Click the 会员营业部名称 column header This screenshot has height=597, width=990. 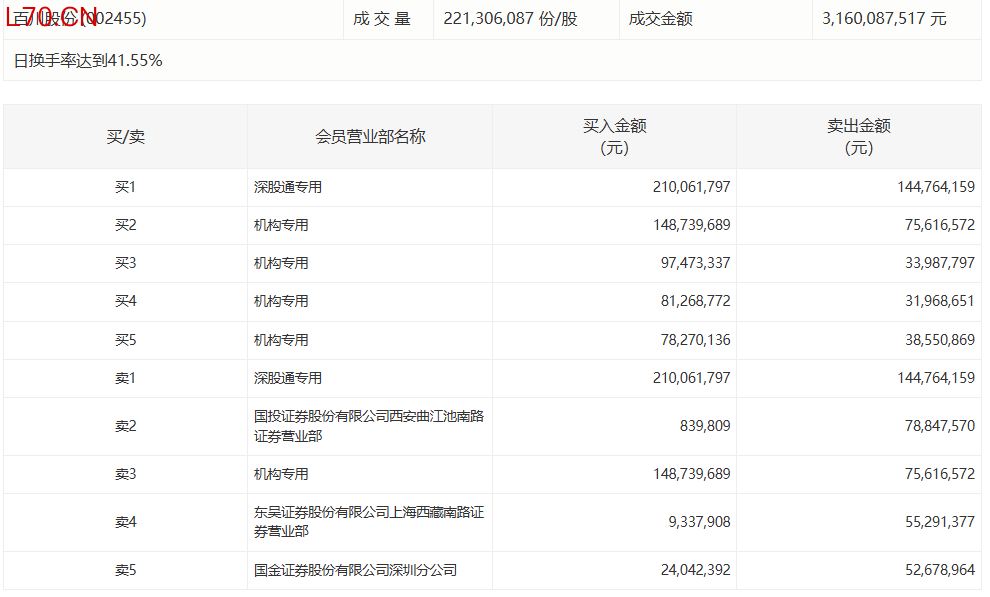click(370, 137)
